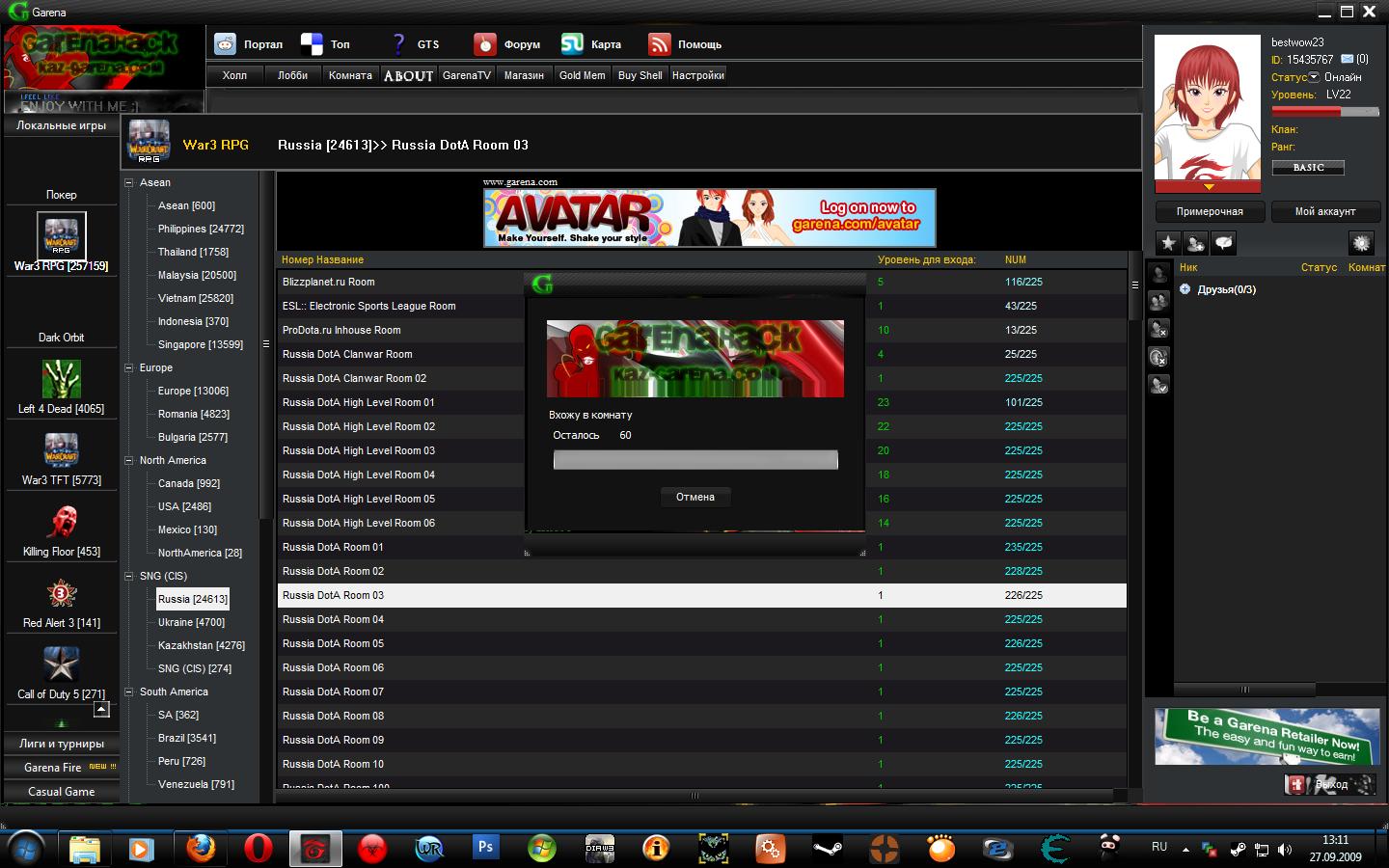Select Ukraine [4700] in region tree
1389x868 pixels.
click(191, 622)
